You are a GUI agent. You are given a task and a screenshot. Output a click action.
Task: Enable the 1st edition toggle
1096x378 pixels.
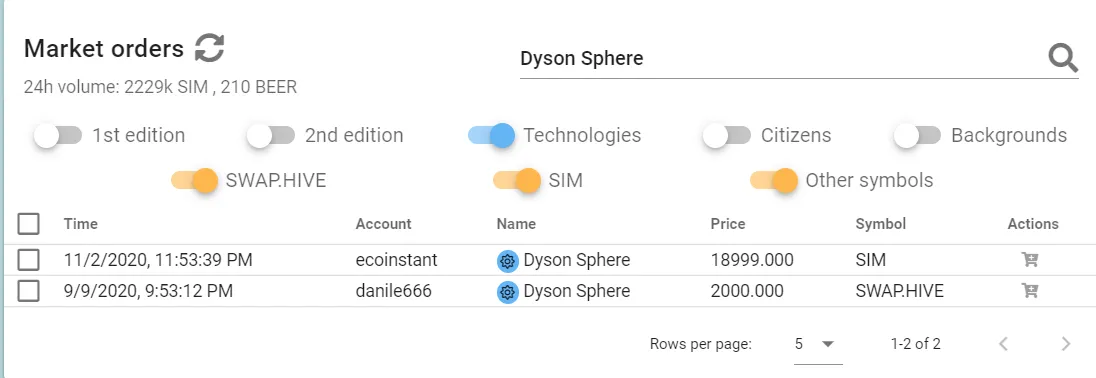pyautogui.click(x=57, y=136)
